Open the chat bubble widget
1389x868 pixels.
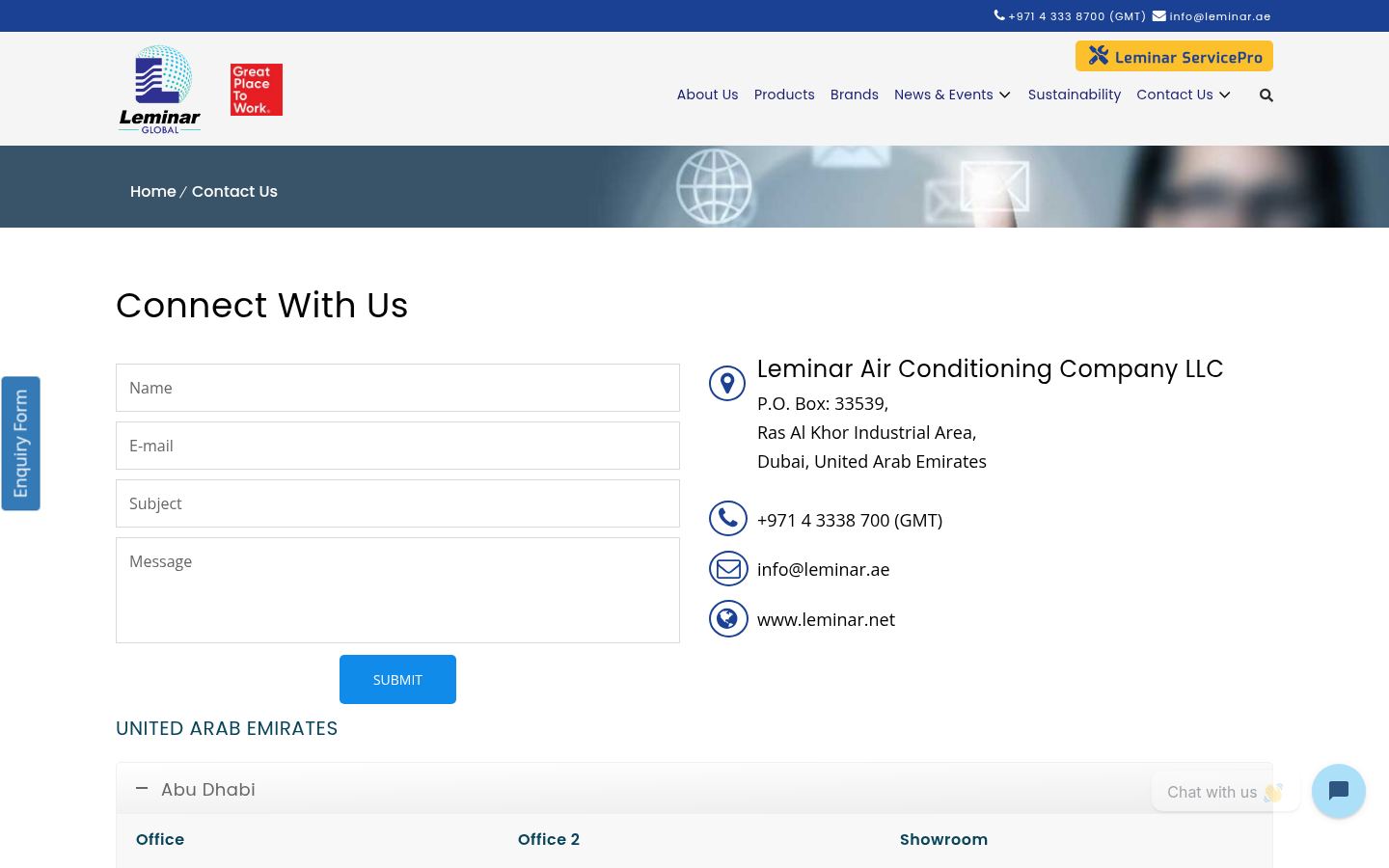click(1339, 791)
